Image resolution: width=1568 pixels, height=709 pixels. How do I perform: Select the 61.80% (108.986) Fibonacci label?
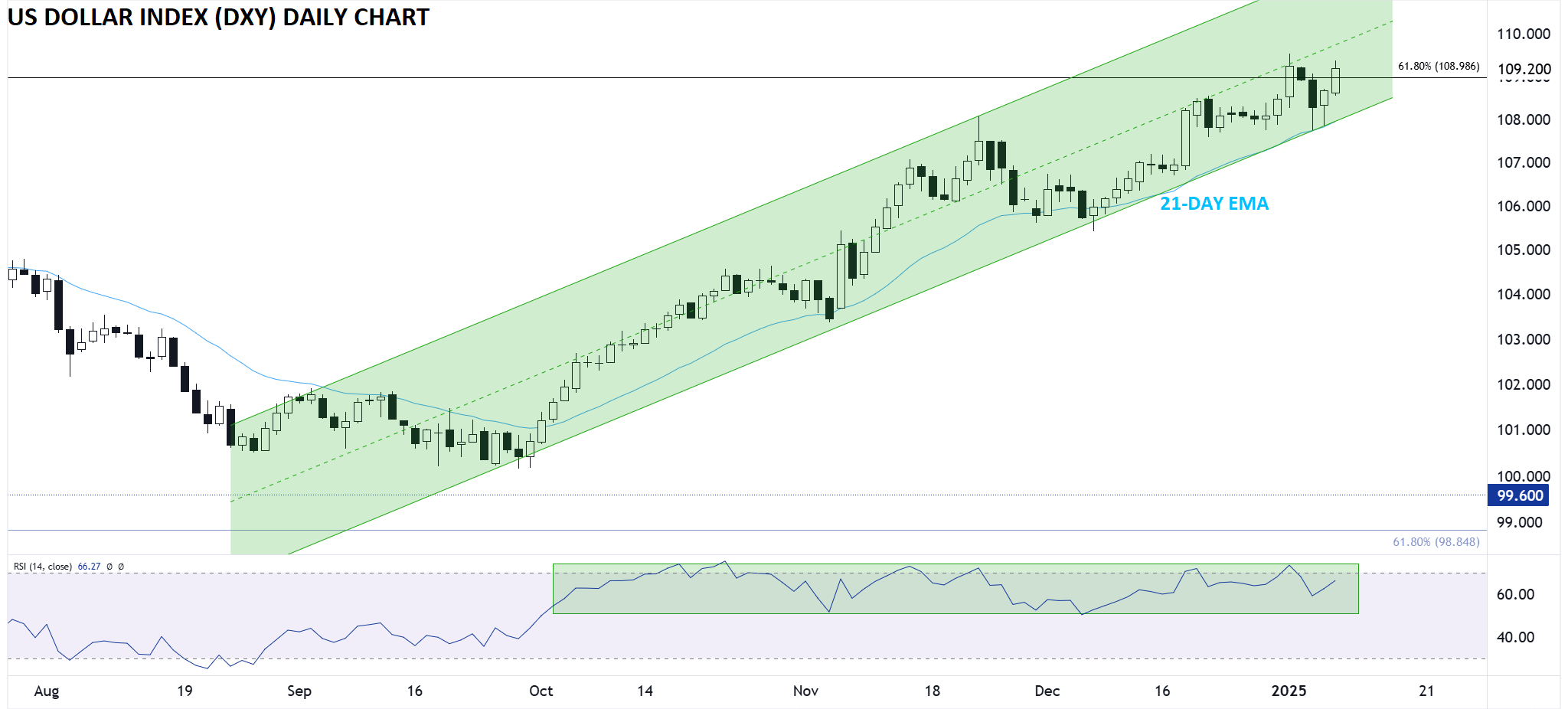1439,66
